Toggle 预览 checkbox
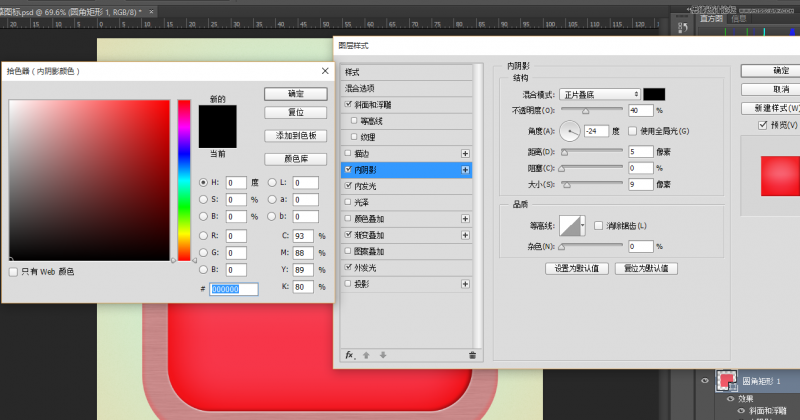 [x=763, y=125]
